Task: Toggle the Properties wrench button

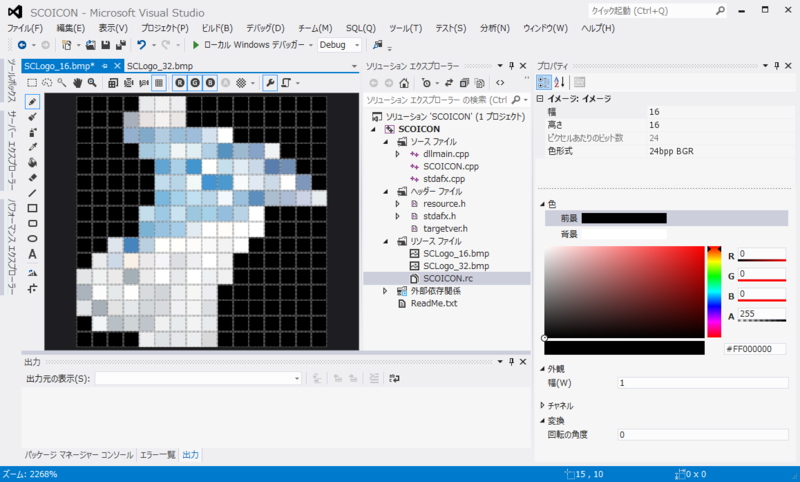Action: point(270,83)
